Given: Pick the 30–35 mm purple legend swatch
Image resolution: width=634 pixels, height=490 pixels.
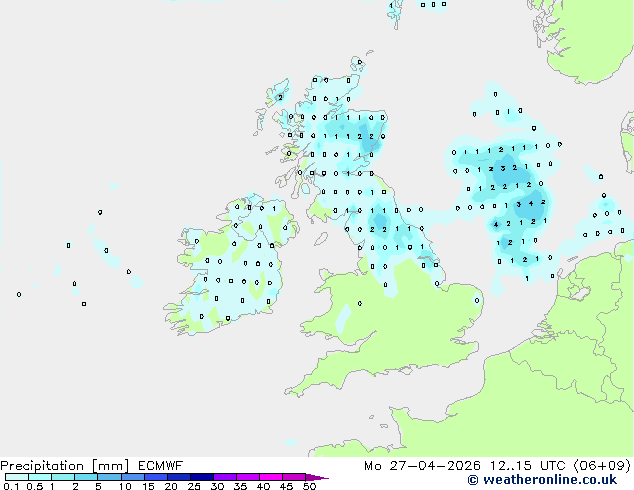Looking at the screenshot, I should pyautogui.click(x=225, y=477).
